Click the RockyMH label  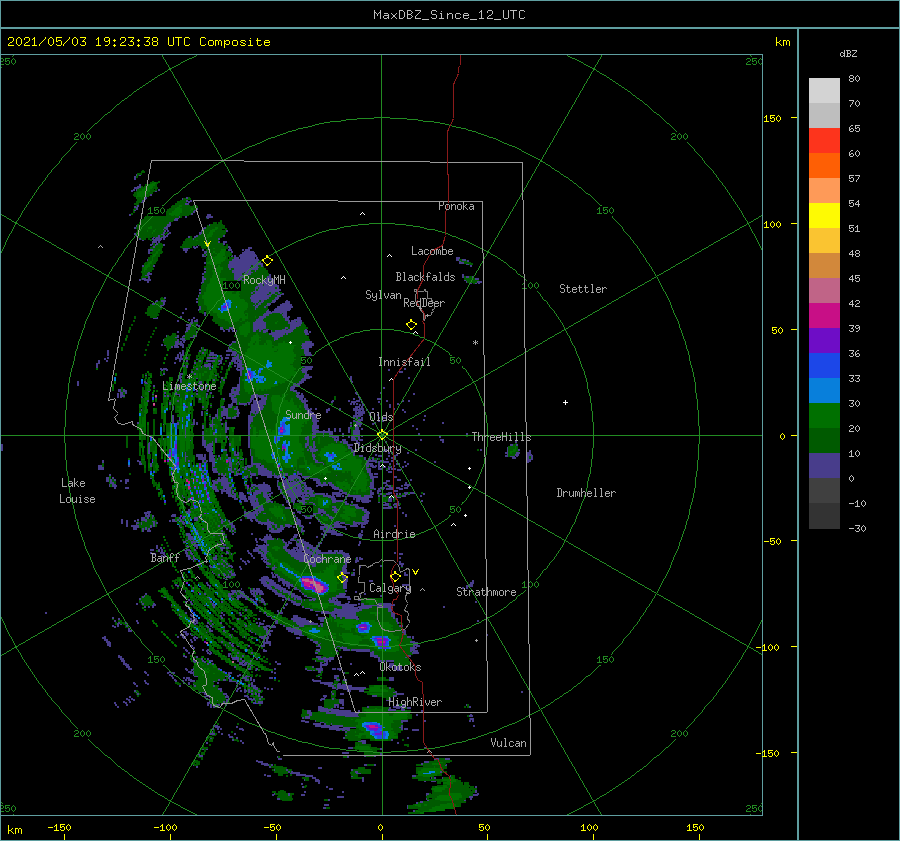click(264, 280)
